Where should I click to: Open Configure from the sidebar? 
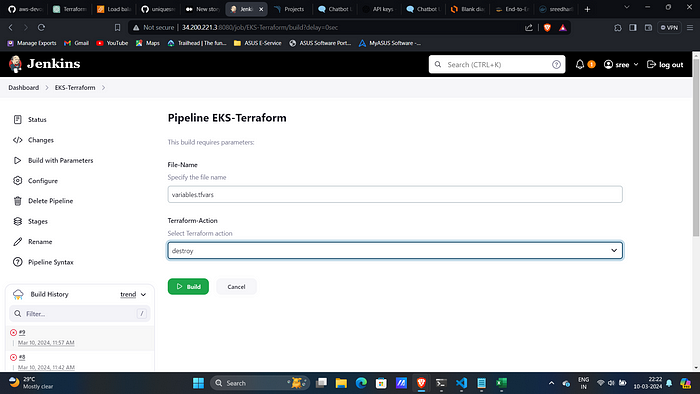35,181
